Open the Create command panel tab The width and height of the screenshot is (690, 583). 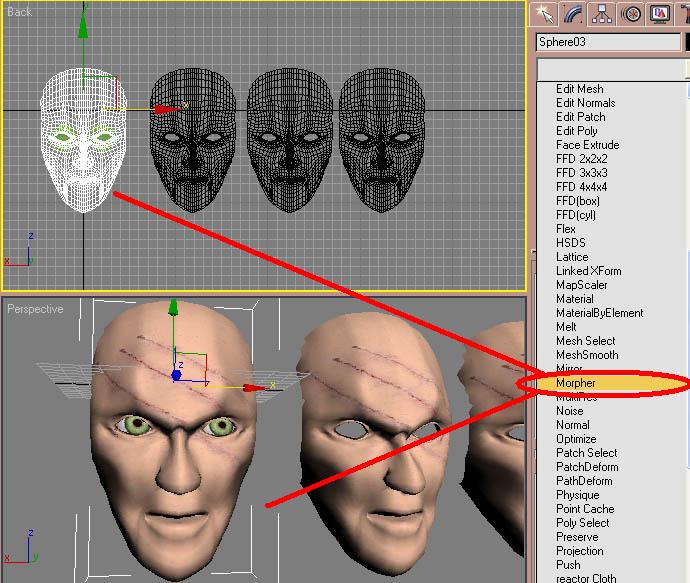[x=544, y=13]
